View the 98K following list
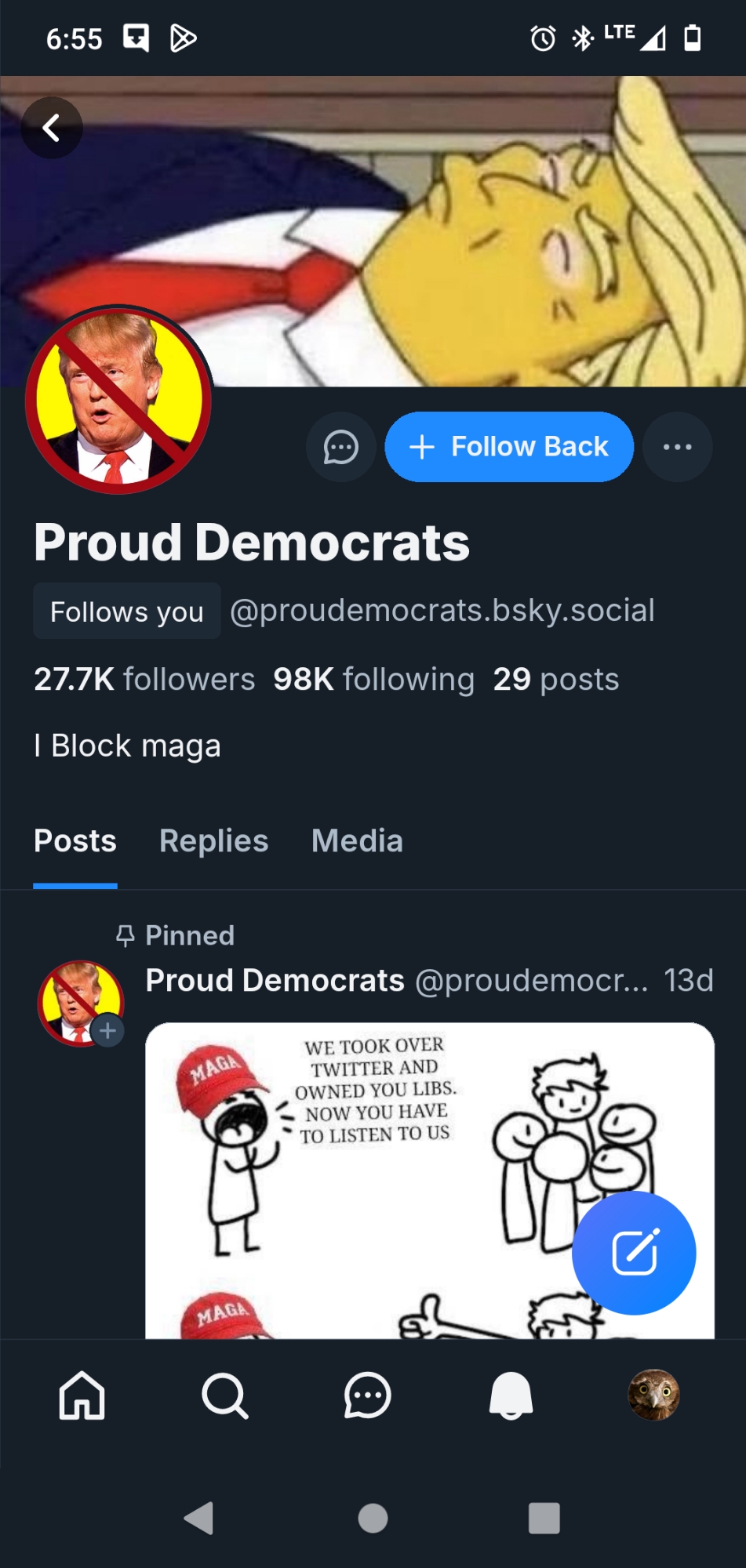The image size is (746, 1568). tap(373, 680)
